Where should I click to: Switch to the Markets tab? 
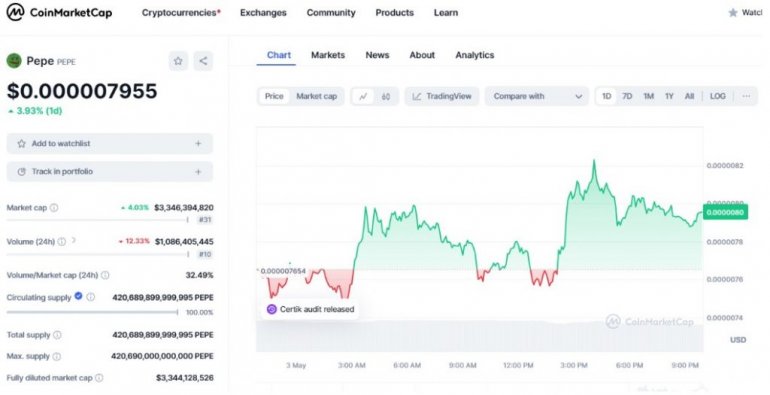[328, 55]
